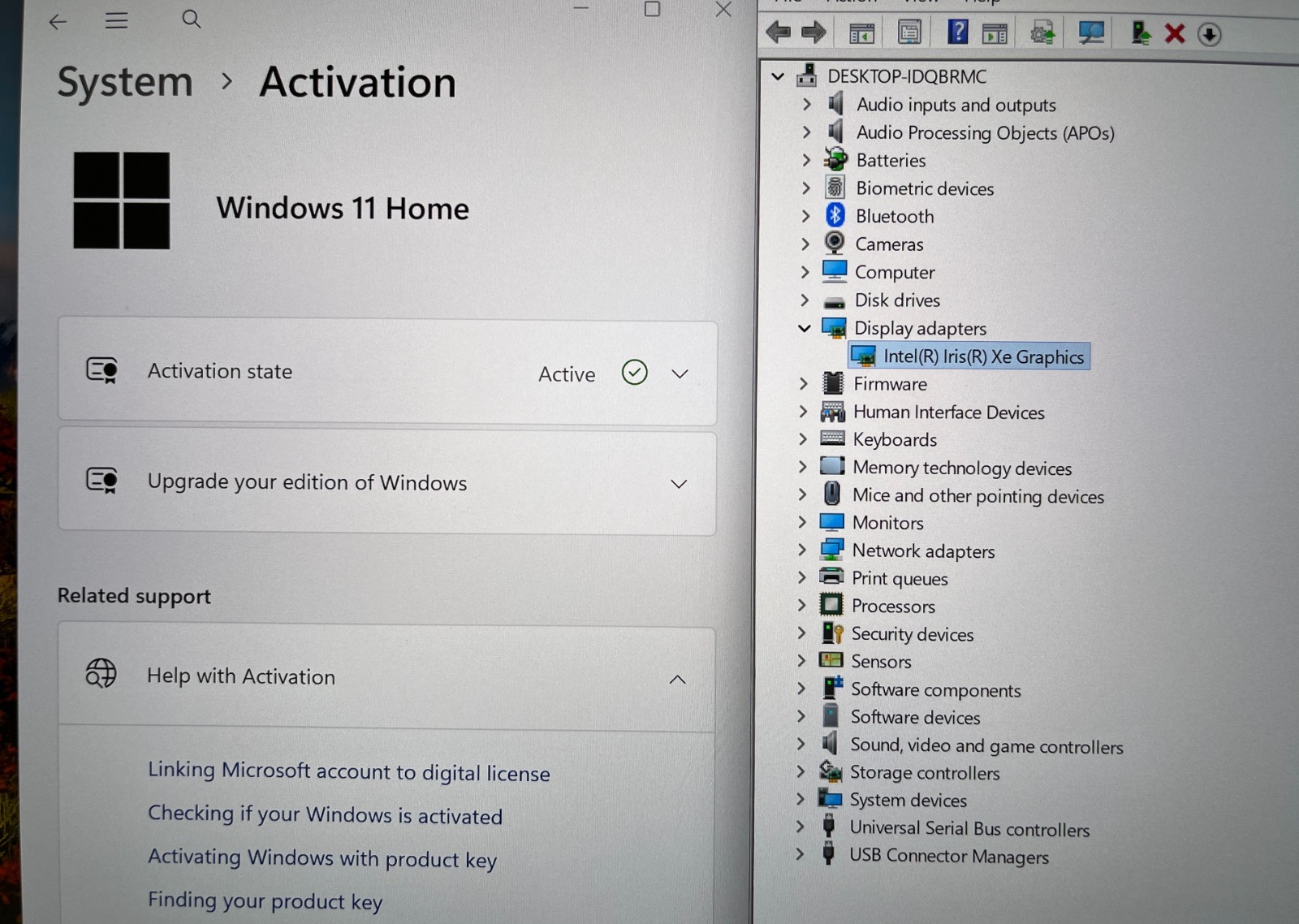
Task: Expand the Audio inputs and outputs node
Action: click(x=806, y=104)
